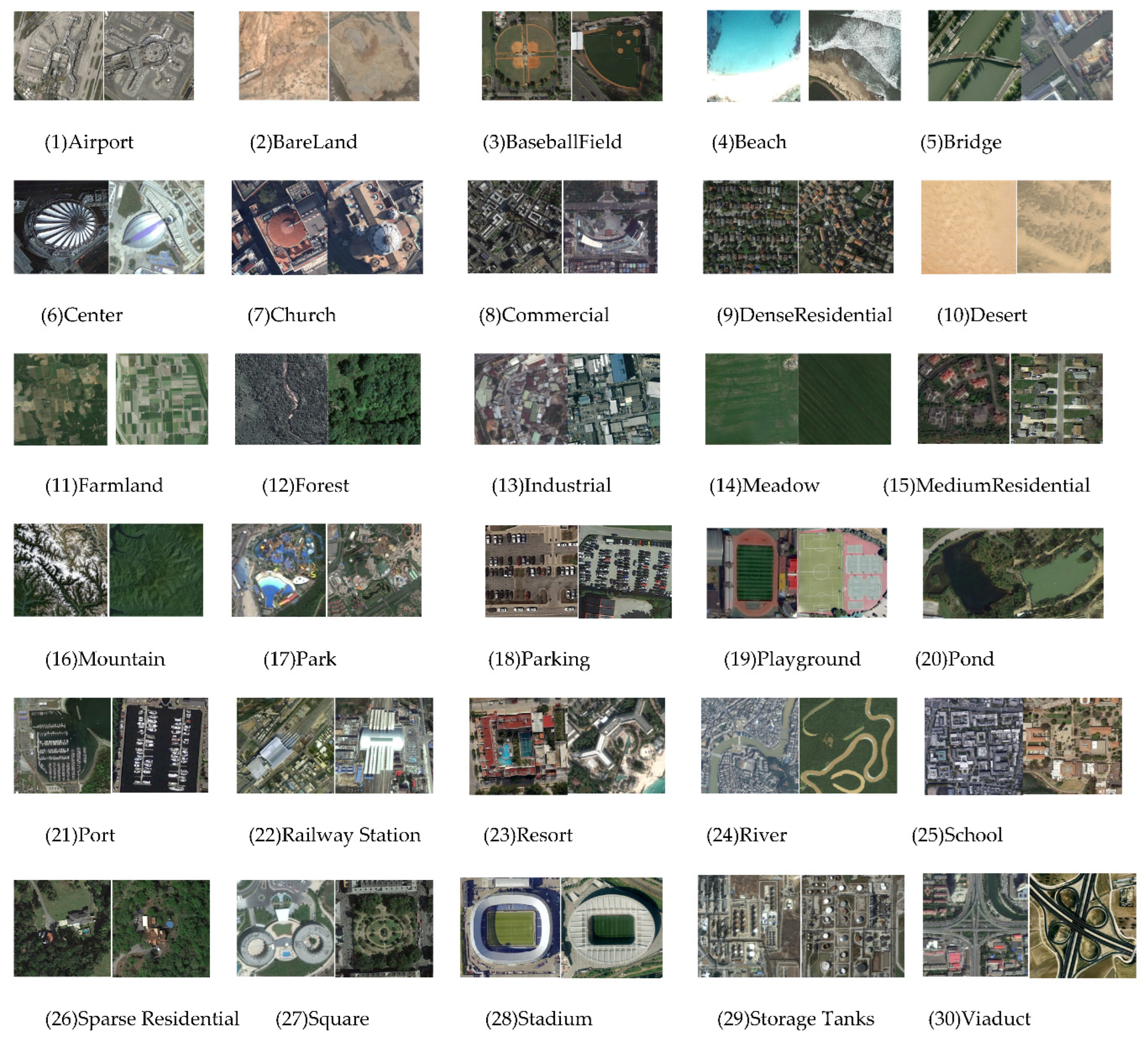This screenshot has height=1039, width=1148.
Task: Click the (26)Sparse Residential label
Action: click(142, 1018)
